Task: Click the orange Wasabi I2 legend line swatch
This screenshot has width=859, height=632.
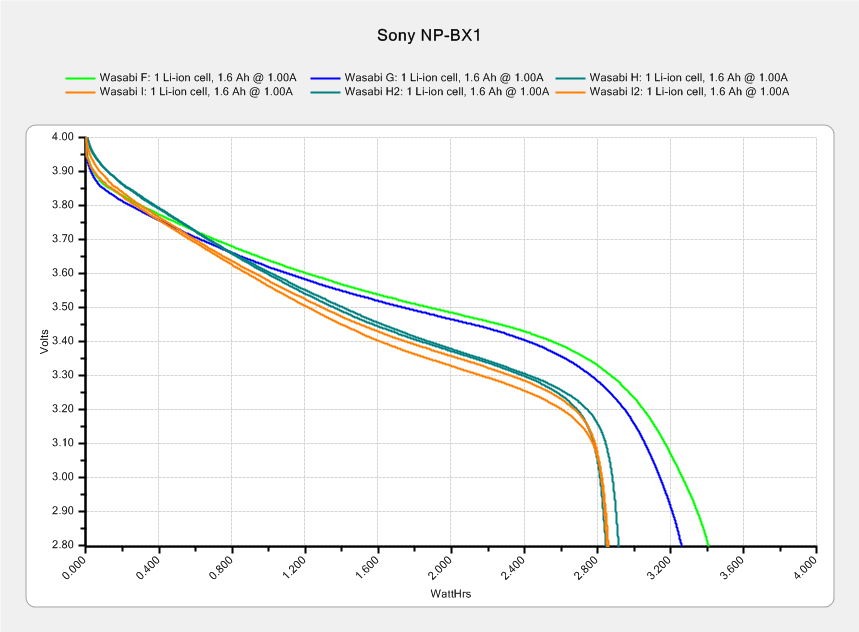Action: coord(570,91)
